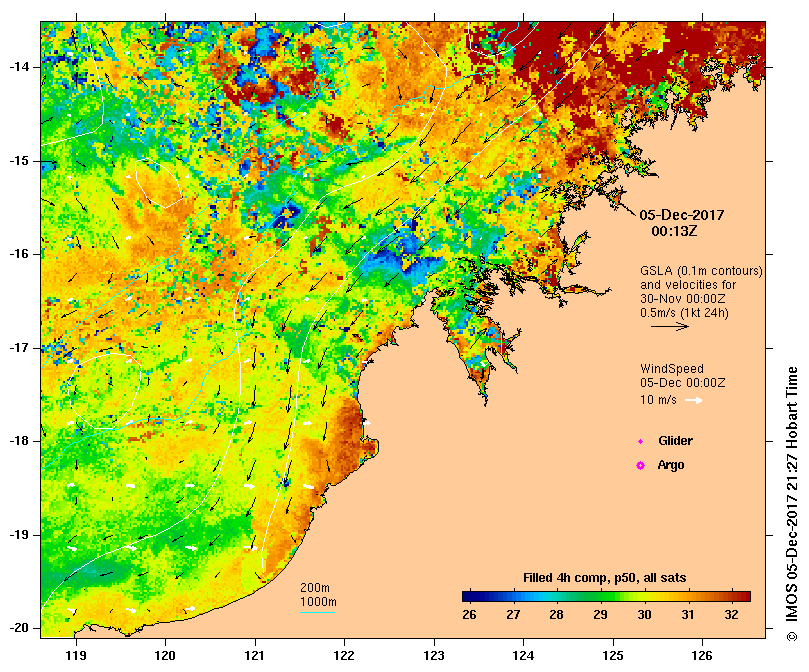Screen dimensions: 809x672
Task: Click the IMOS Hobart Time vertical credit
Action: click(x=791, y=504)
